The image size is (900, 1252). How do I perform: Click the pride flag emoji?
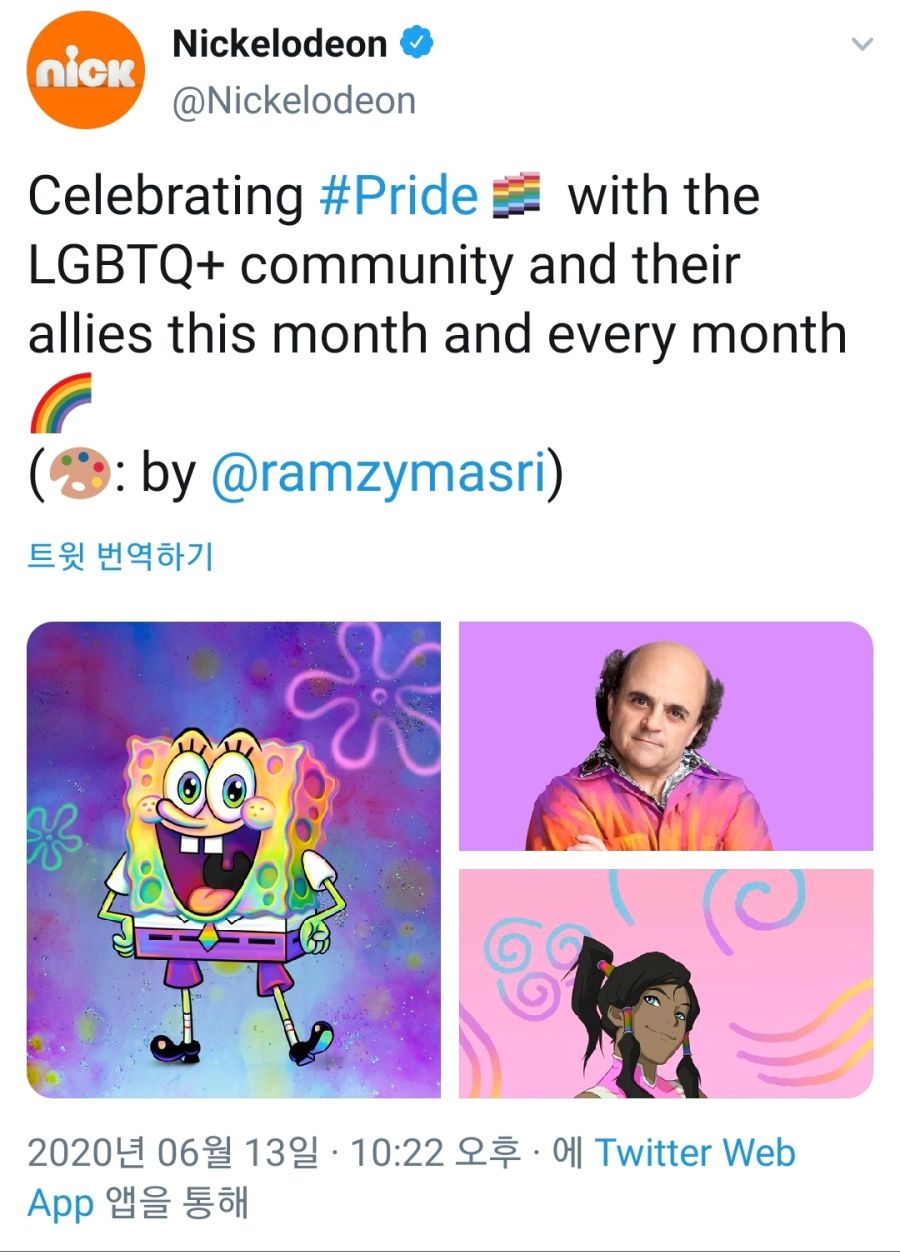517,196
